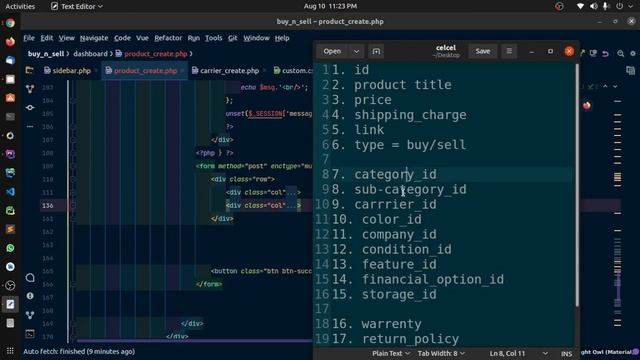Open the Problems tool window icon

click(30, 296)
